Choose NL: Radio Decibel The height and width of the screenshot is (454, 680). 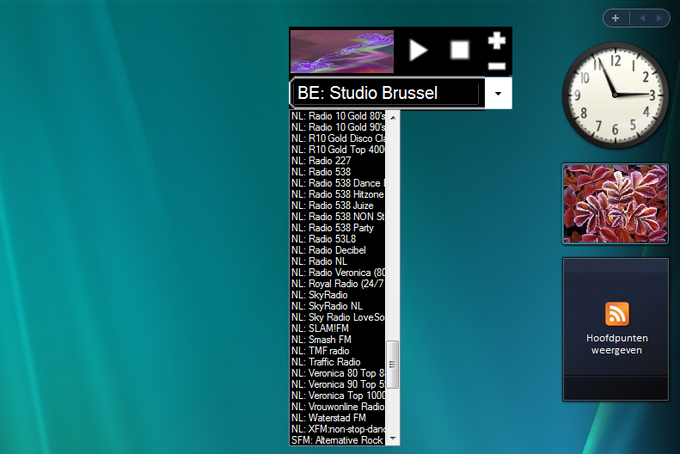[337, 250]
